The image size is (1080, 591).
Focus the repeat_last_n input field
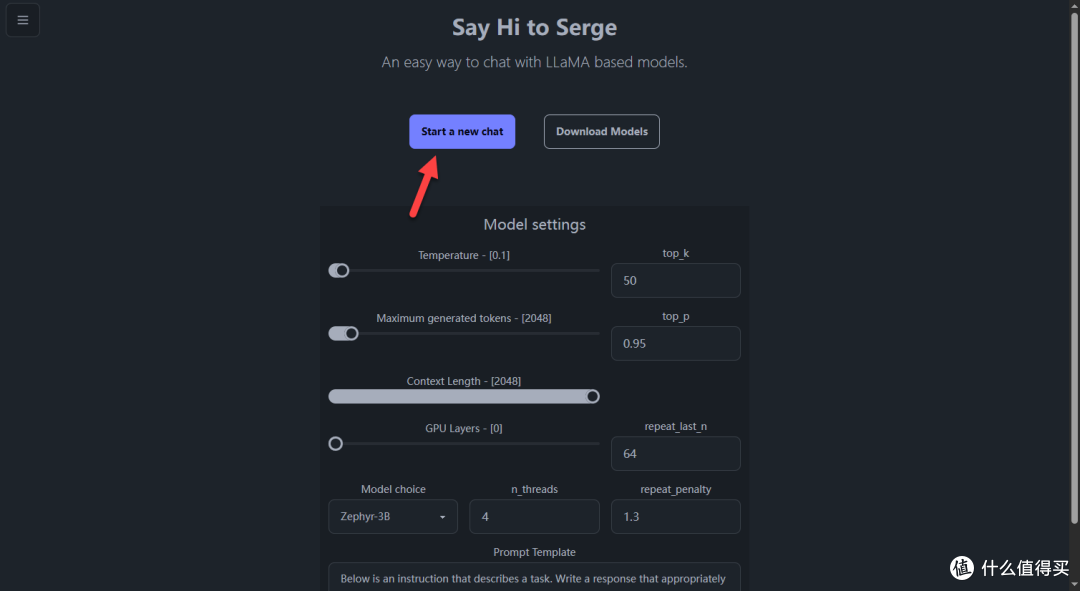[676, 453]
